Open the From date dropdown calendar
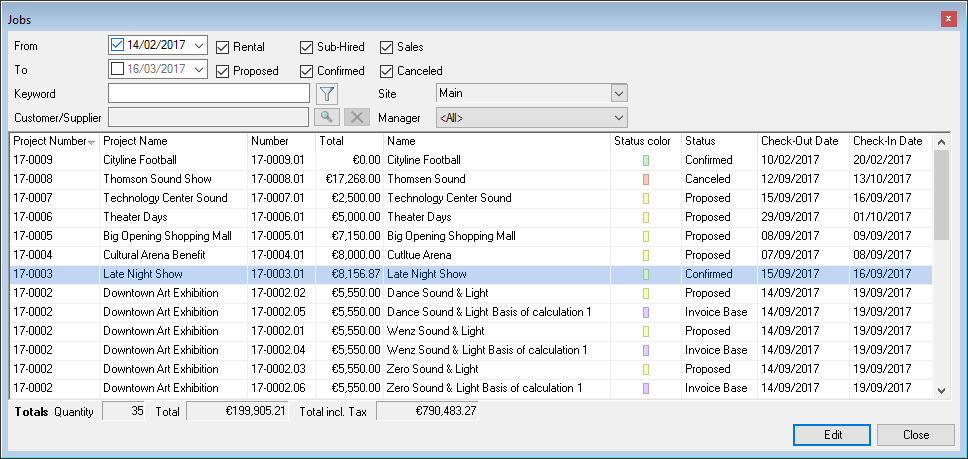968x459 pixels. pyautogui.click(x=198, y=45)
